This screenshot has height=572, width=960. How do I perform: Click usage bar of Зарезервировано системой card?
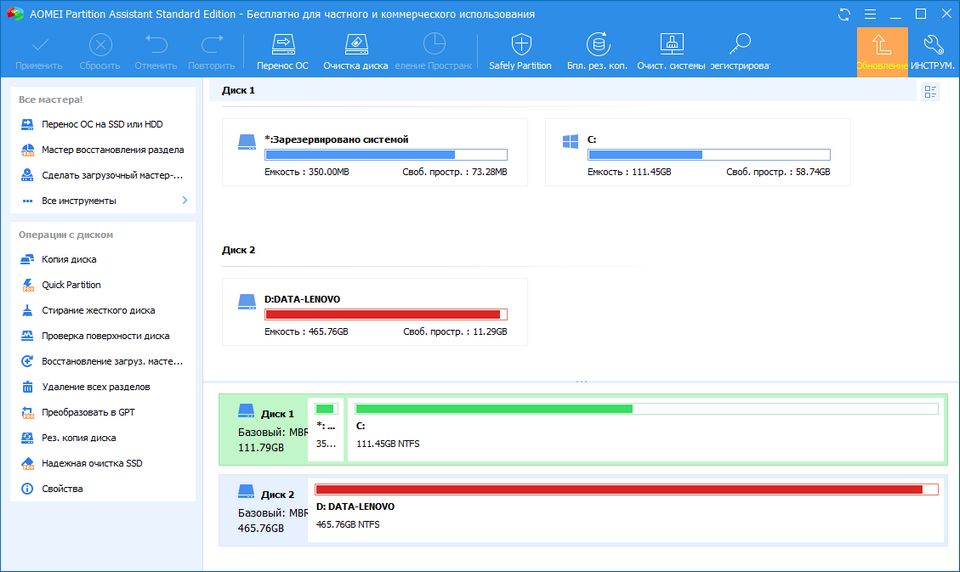pyautogui.click(x=386, y=155)
